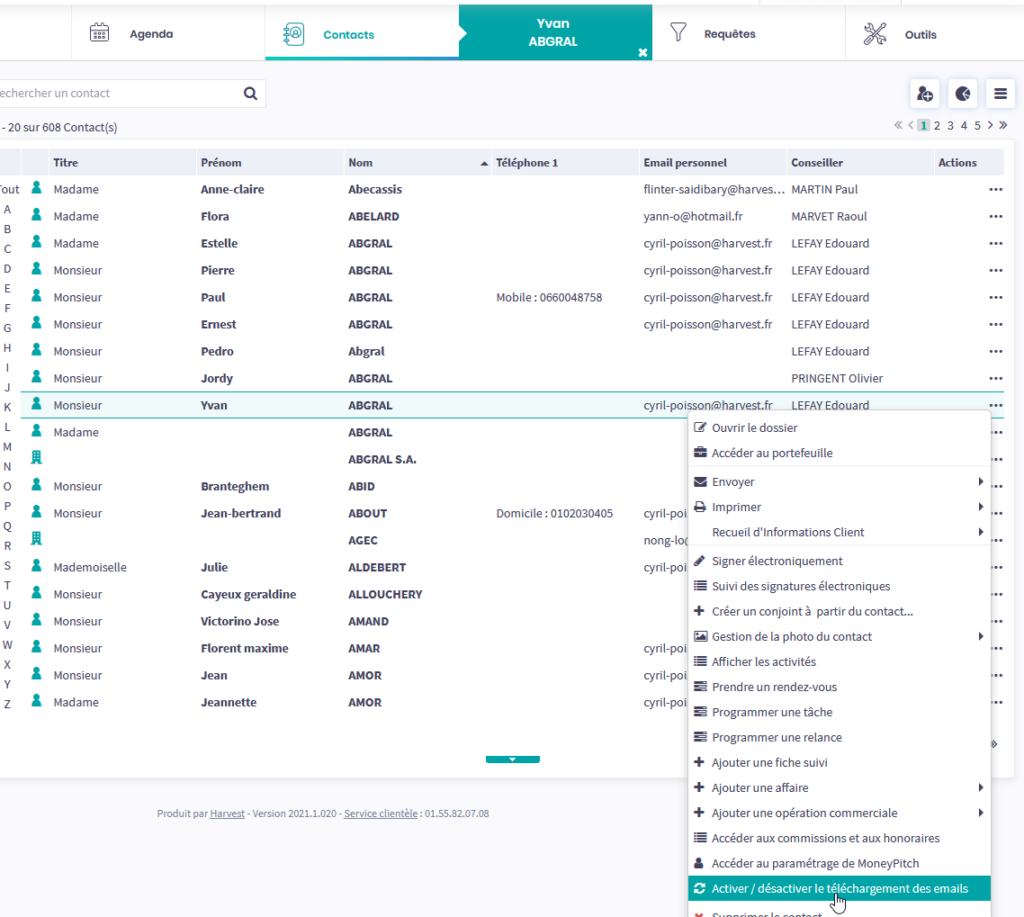Open actions dots for Paul ABGRAL
The width and height of the screenshot is (1024, 917).
coord(995,297)
